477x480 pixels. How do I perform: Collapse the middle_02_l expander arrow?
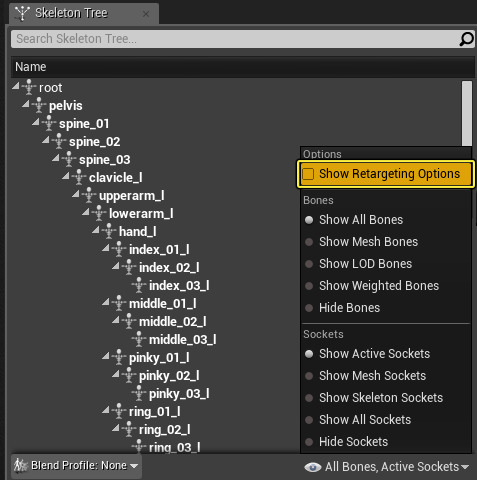(x=116, y=320)
